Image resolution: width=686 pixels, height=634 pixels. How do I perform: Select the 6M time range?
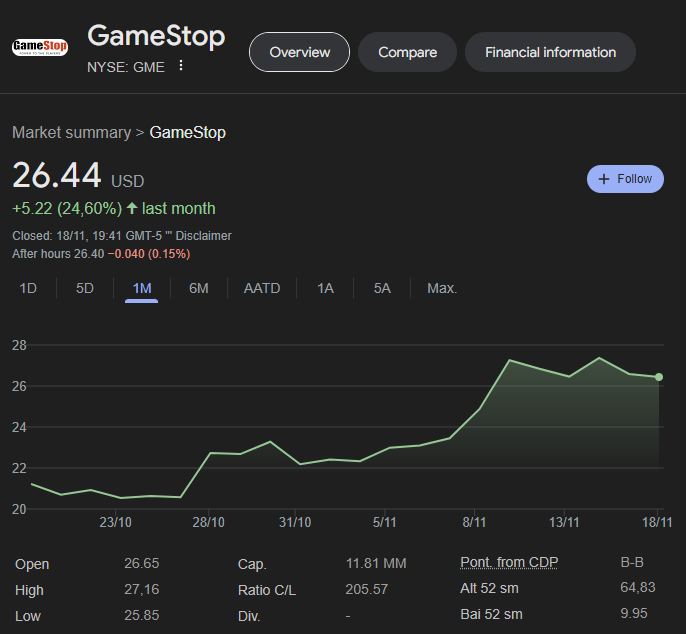pos(199,288)
